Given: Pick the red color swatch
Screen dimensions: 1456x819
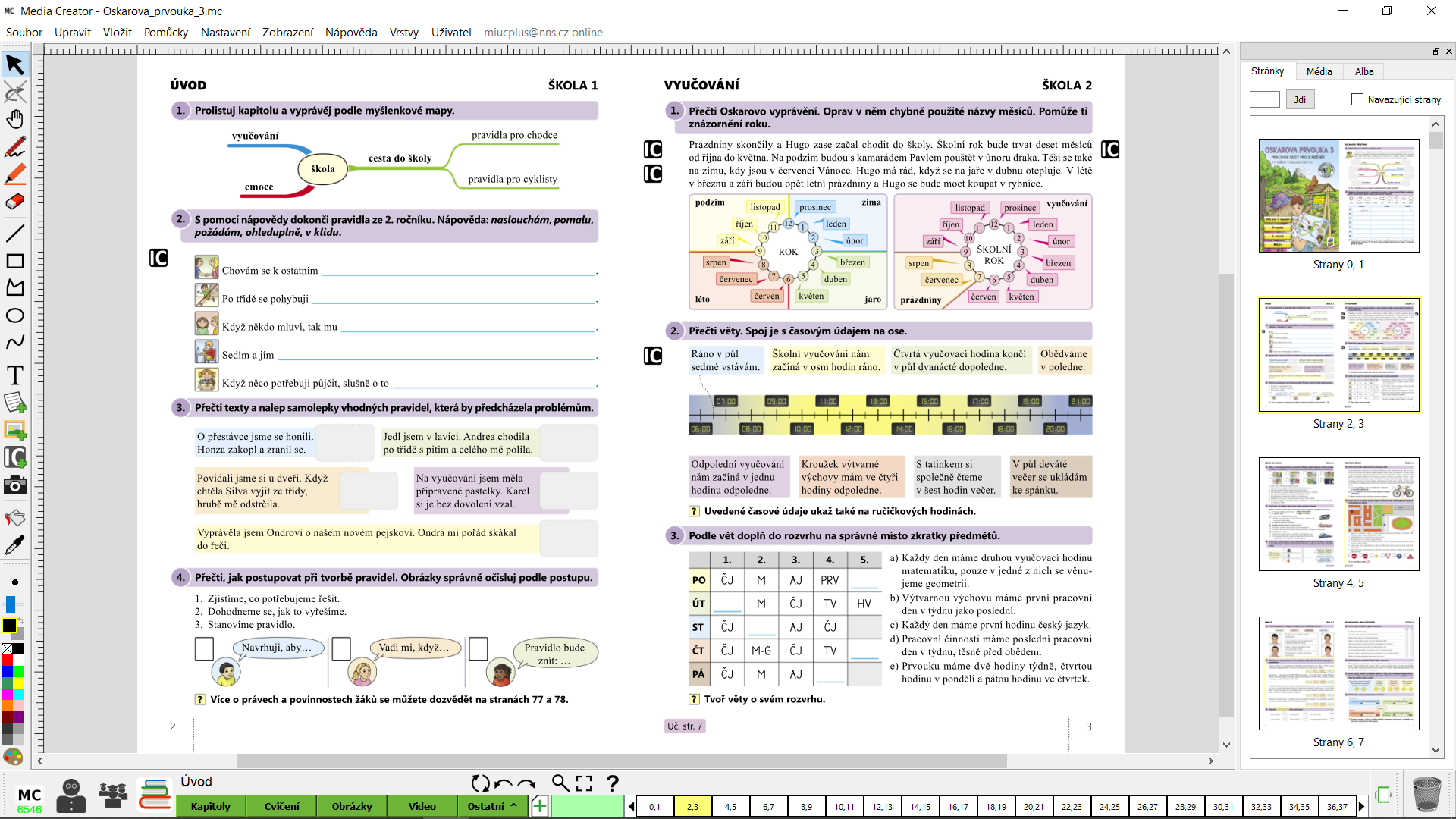Looking at the screenshot, I should point(7,661).
